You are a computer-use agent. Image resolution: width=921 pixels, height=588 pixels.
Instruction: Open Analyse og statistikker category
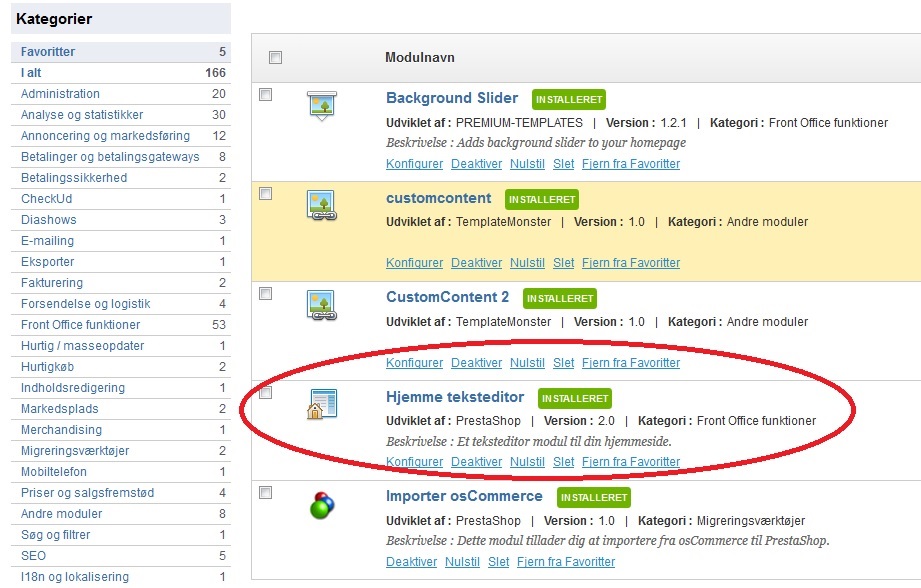point(121,115)
